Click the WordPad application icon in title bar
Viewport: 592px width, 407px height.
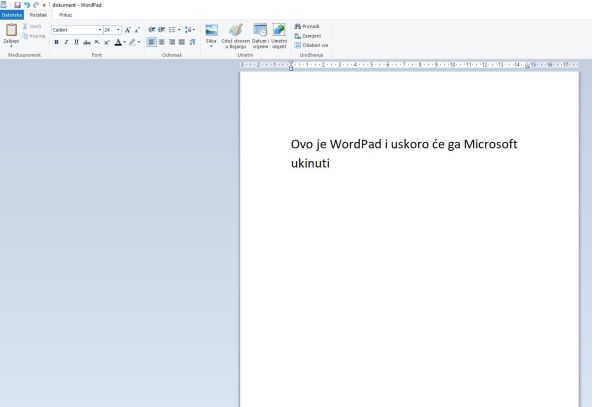3,5
